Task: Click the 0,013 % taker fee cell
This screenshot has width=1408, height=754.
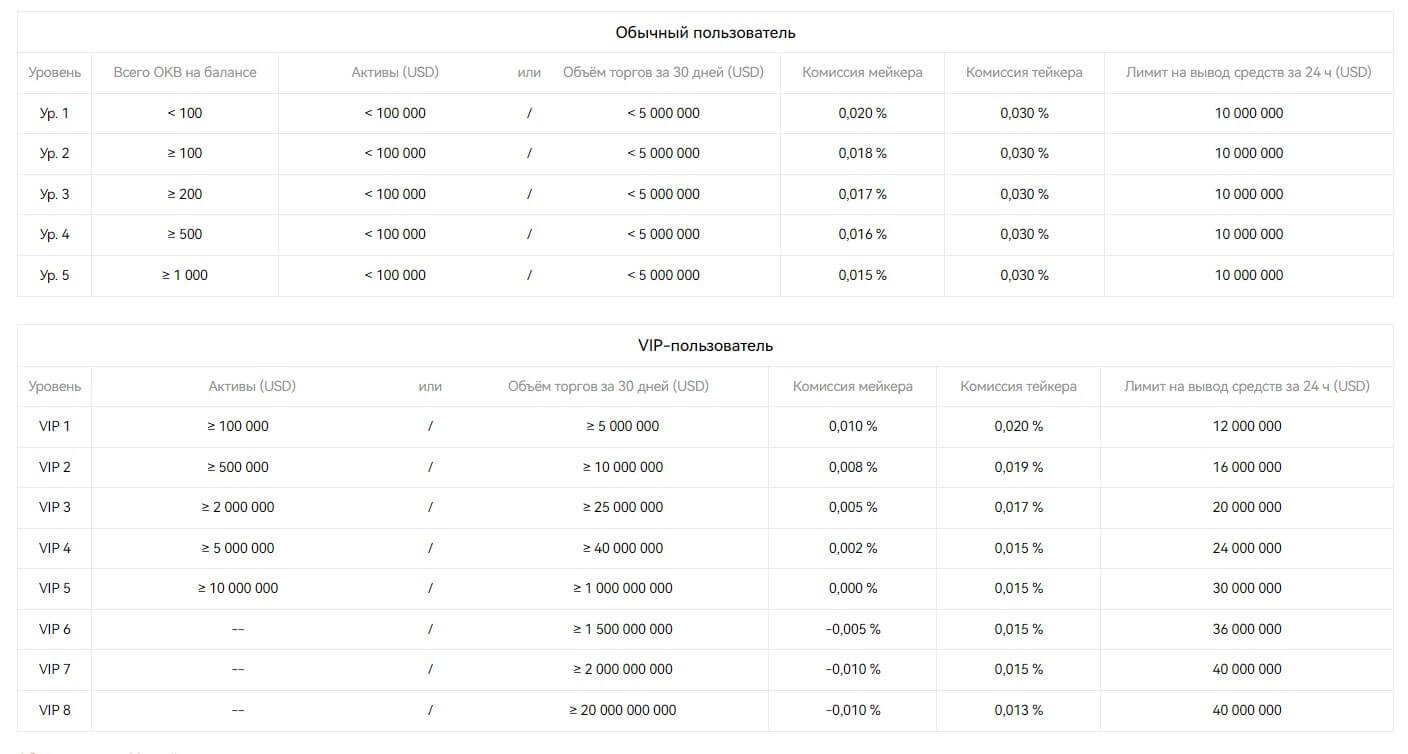Action: (x=1018, y=710)
